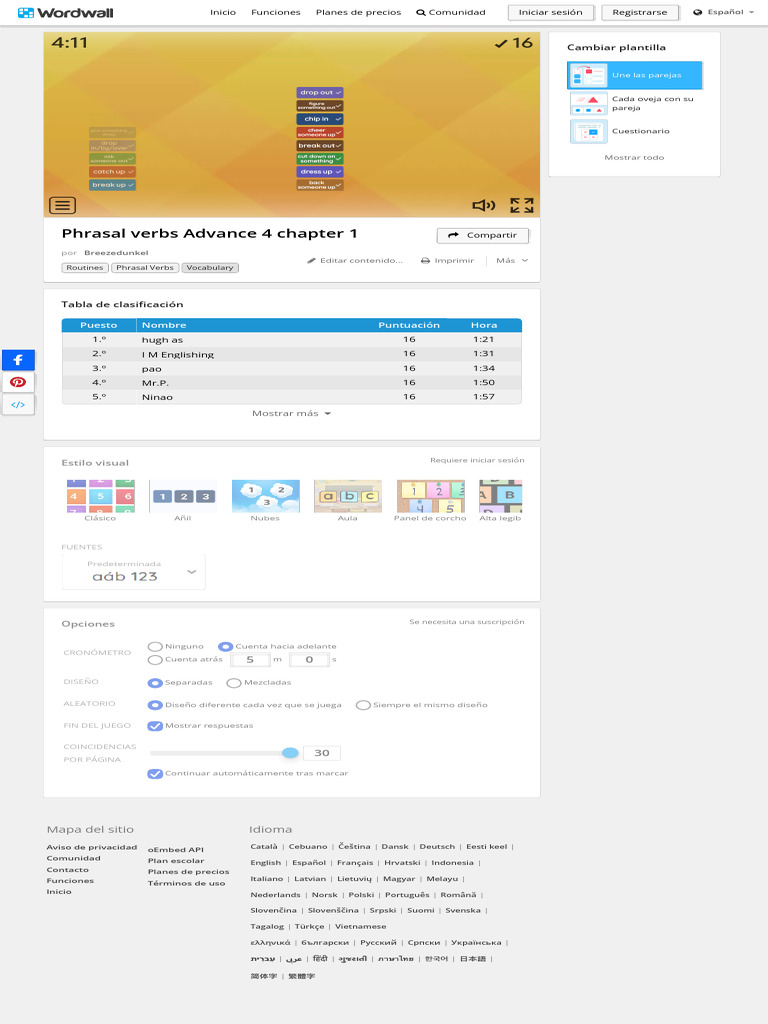Click the Iniciar sesión button
The height and width of the screenshot is (1024, 768).
(x=551, y=12)
